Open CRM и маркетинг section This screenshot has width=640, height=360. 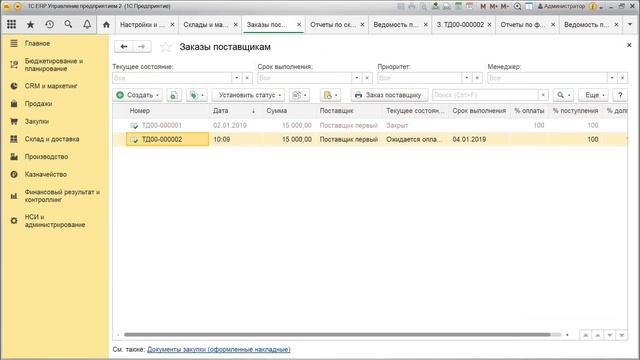[51, 86]
